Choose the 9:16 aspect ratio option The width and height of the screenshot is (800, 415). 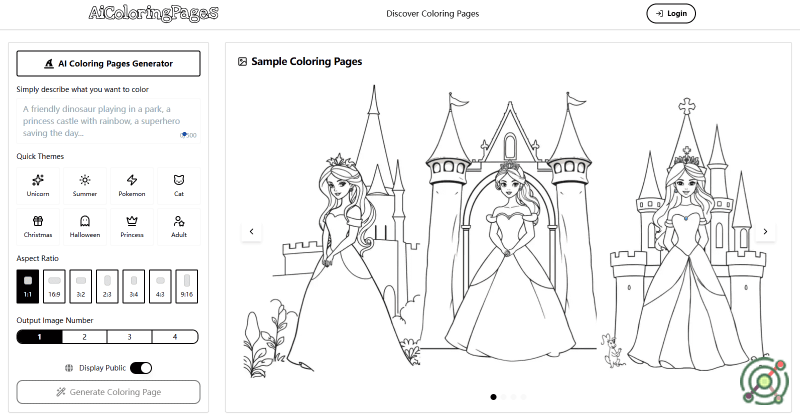coord(186,285)
